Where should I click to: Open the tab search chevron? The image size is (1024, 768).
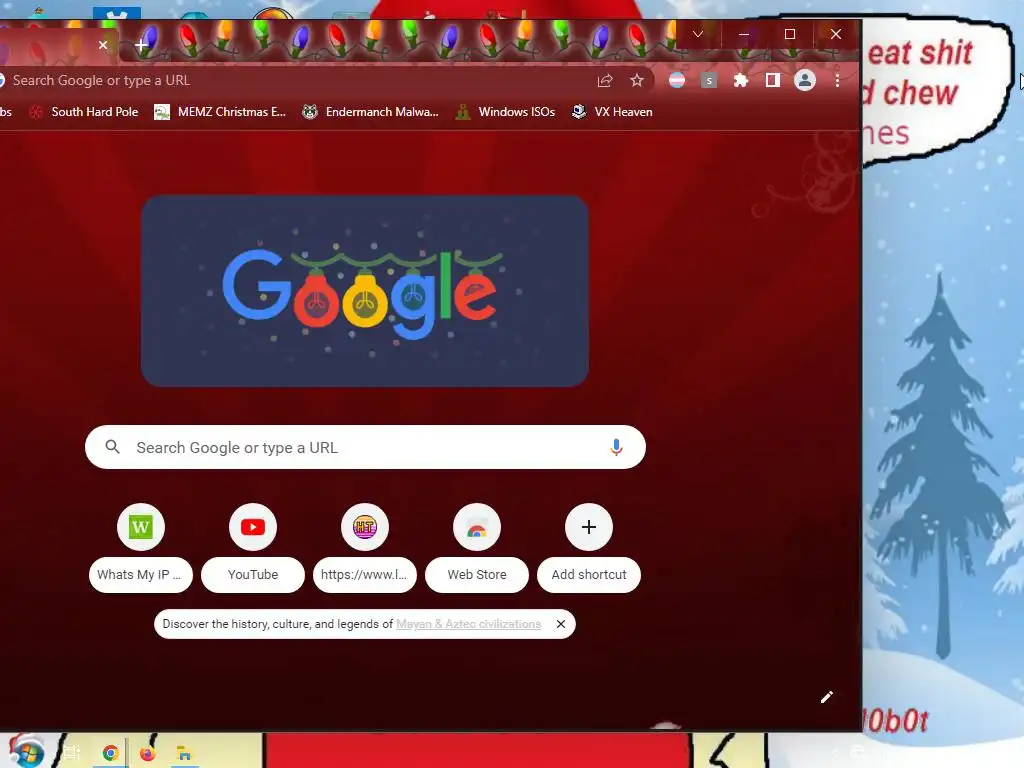pos(697,34)
